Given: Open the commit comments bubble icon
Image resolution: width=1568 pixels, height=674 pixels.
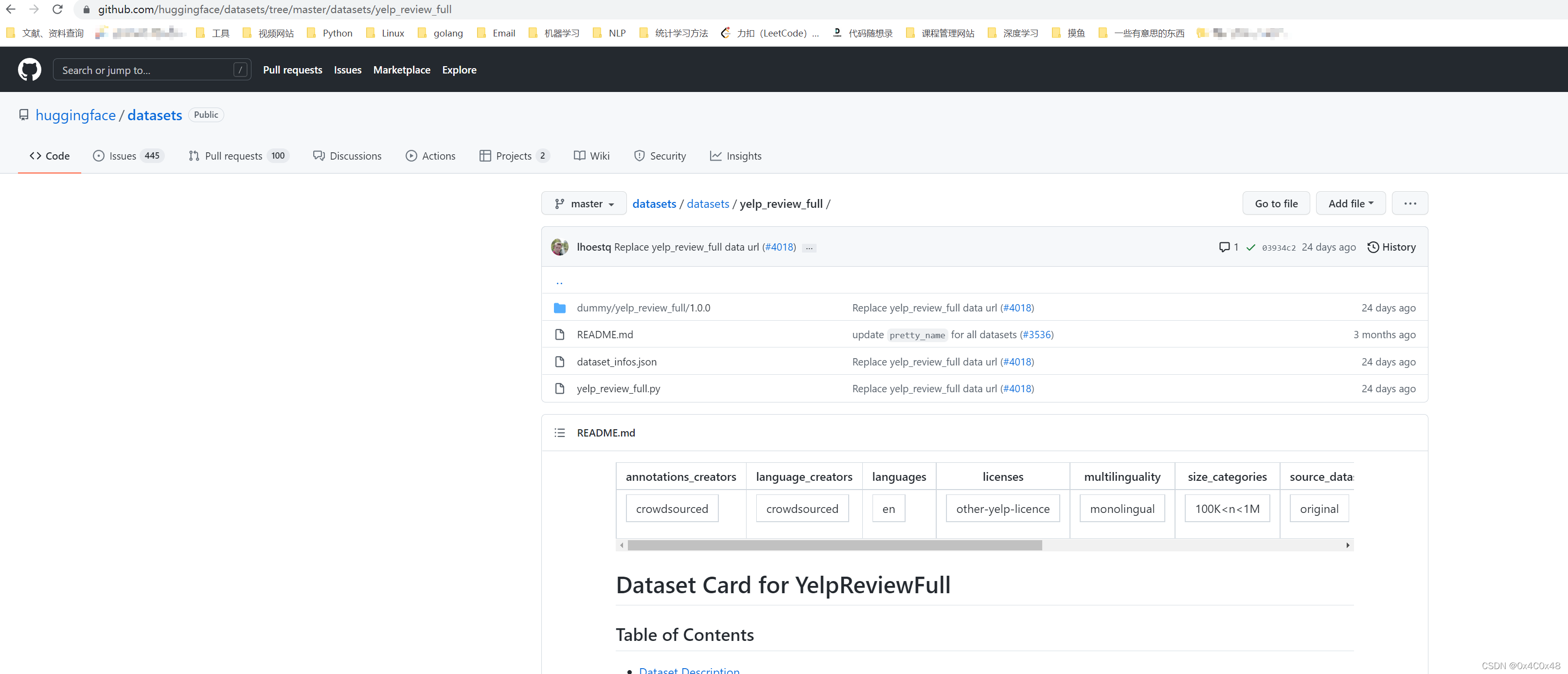Looking at the screenshot, I should click(x=1224, y=247).
